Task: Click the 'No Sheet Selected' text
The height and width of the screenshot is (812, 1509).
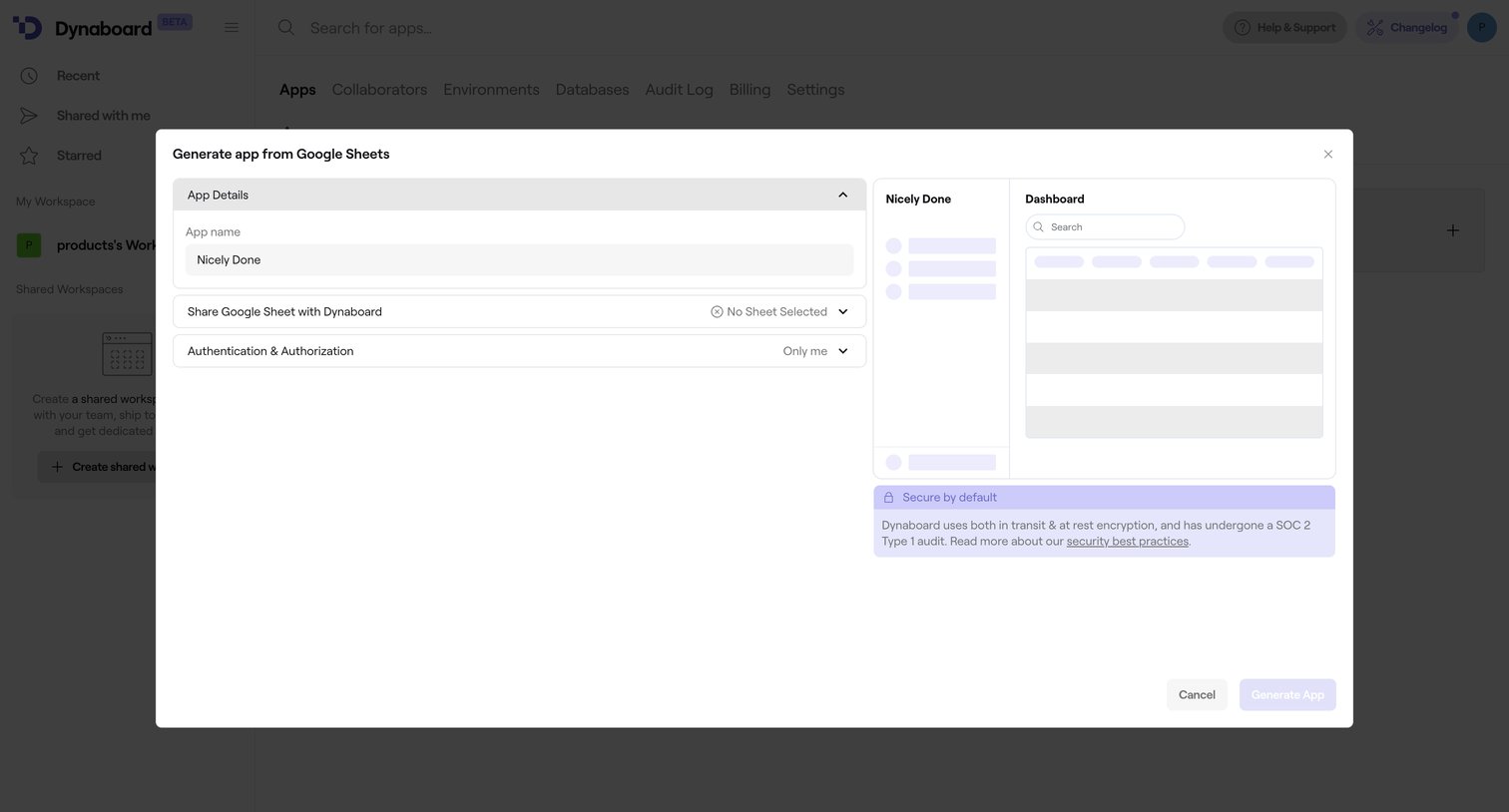Action: 777,312
